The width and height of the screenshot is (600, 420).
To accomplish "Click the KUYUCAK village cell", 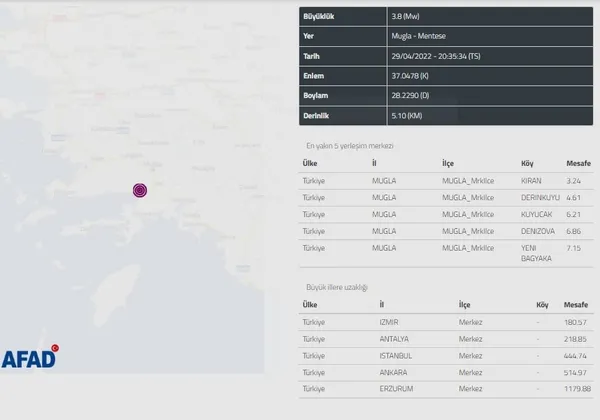I will (x=536, y=215).
